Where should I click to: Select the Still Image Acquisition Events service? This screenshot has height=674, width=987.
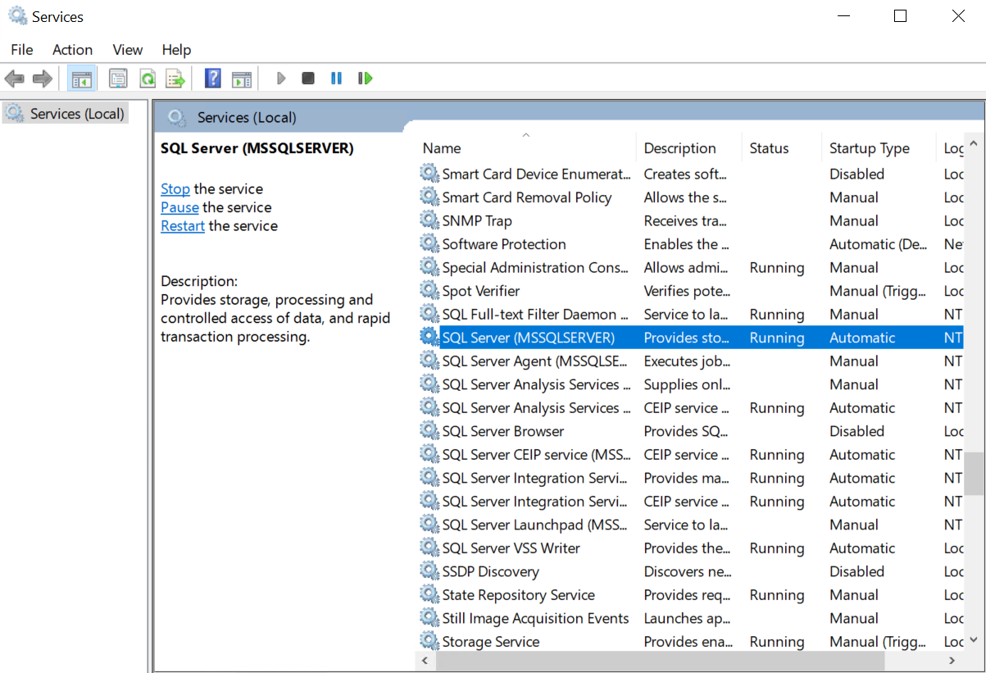691,618
